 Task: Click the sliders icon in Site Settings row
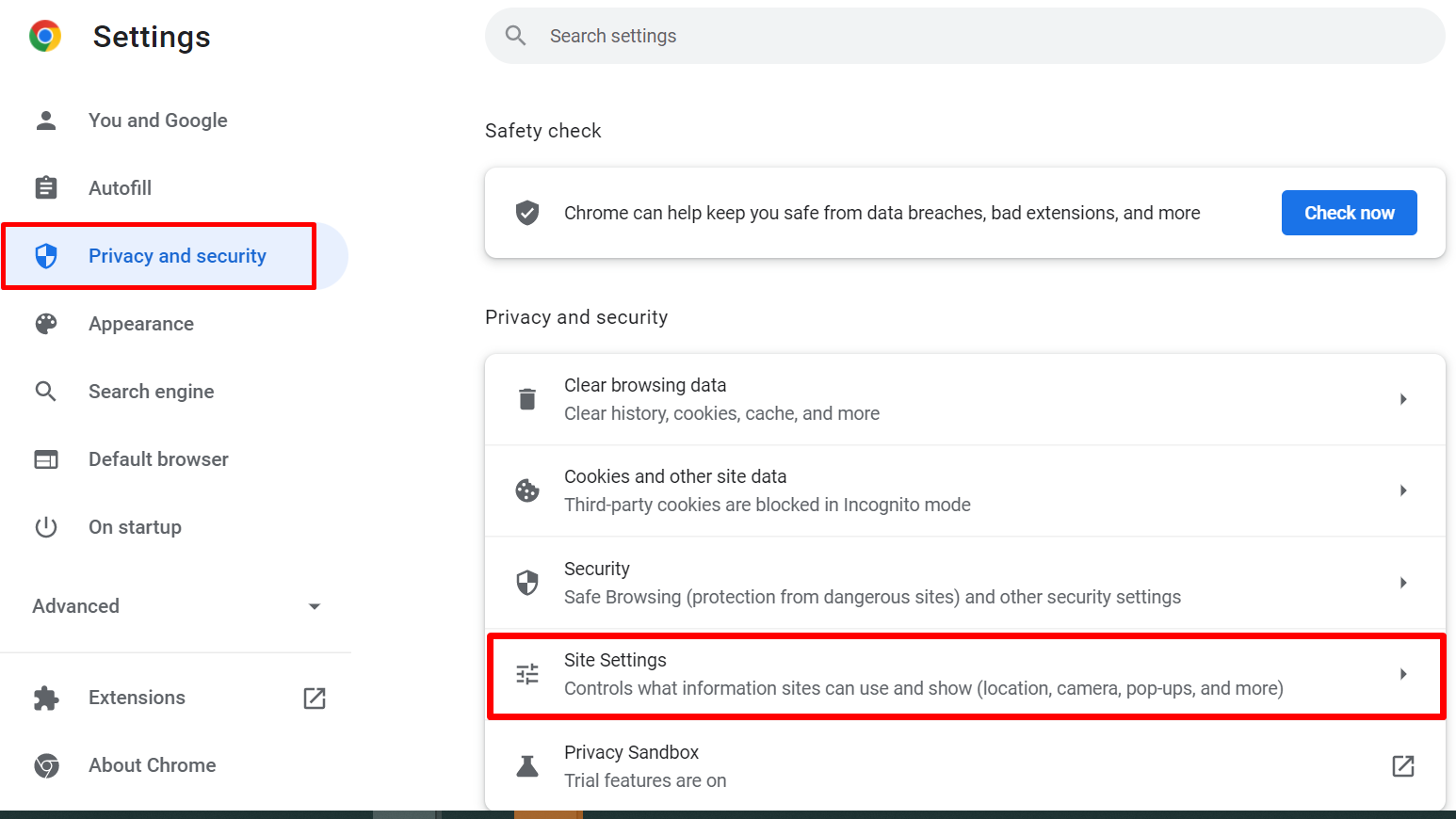coord(527,674)
